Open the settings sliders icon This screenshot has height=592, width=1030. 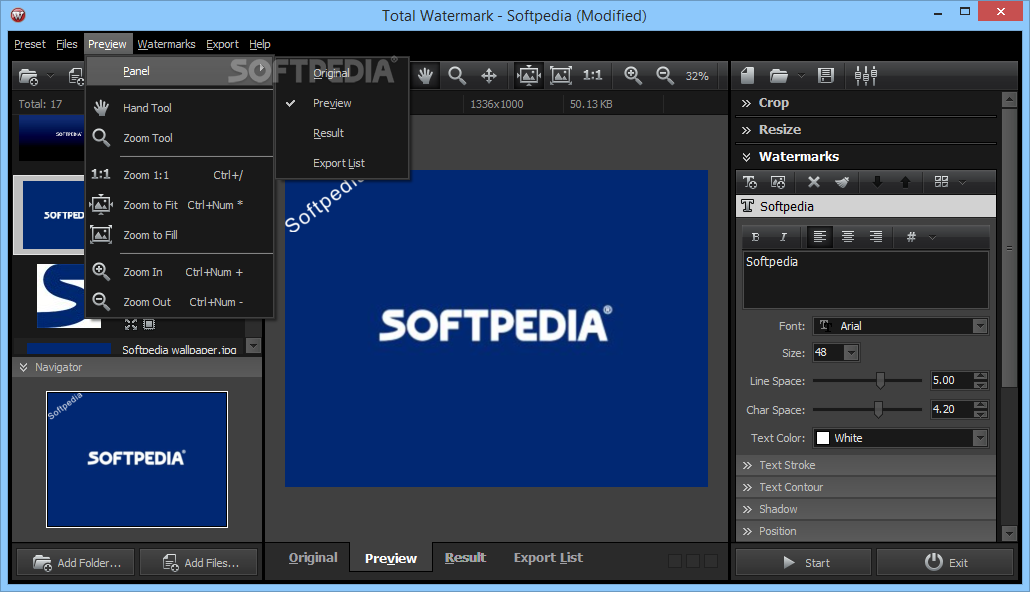(865, 76)
